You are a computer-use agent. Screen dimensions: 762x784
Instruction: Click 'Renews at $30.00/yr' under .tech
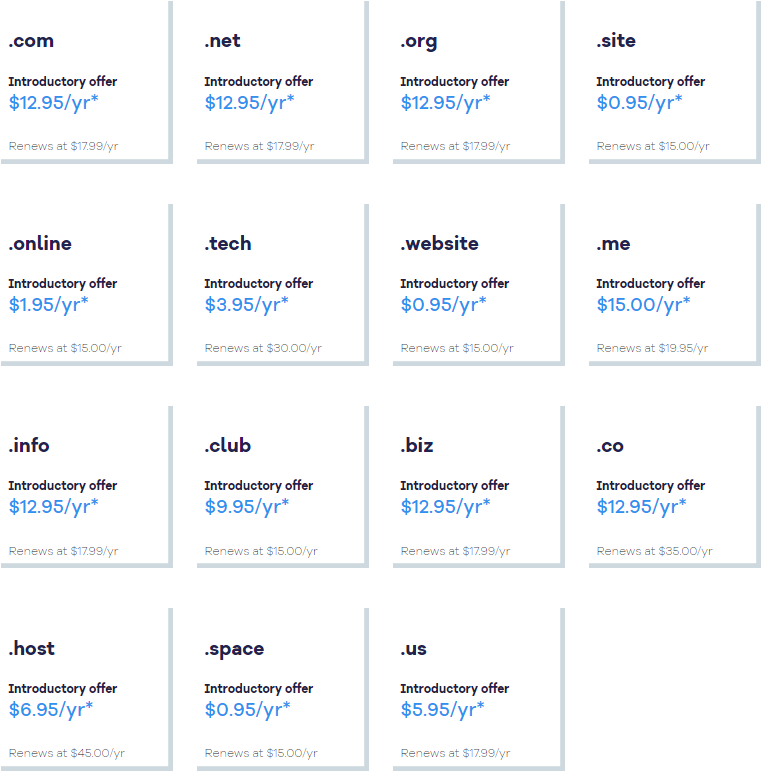click(263, 348)
